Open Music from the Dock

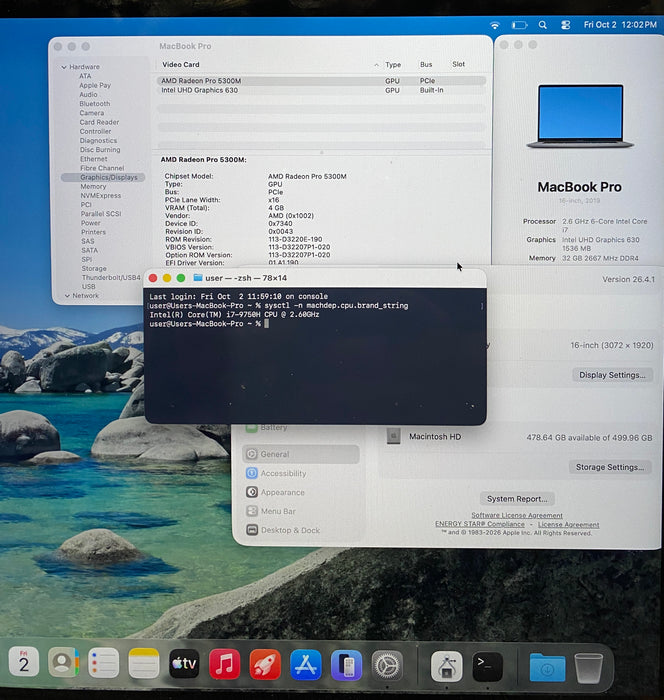225,664
